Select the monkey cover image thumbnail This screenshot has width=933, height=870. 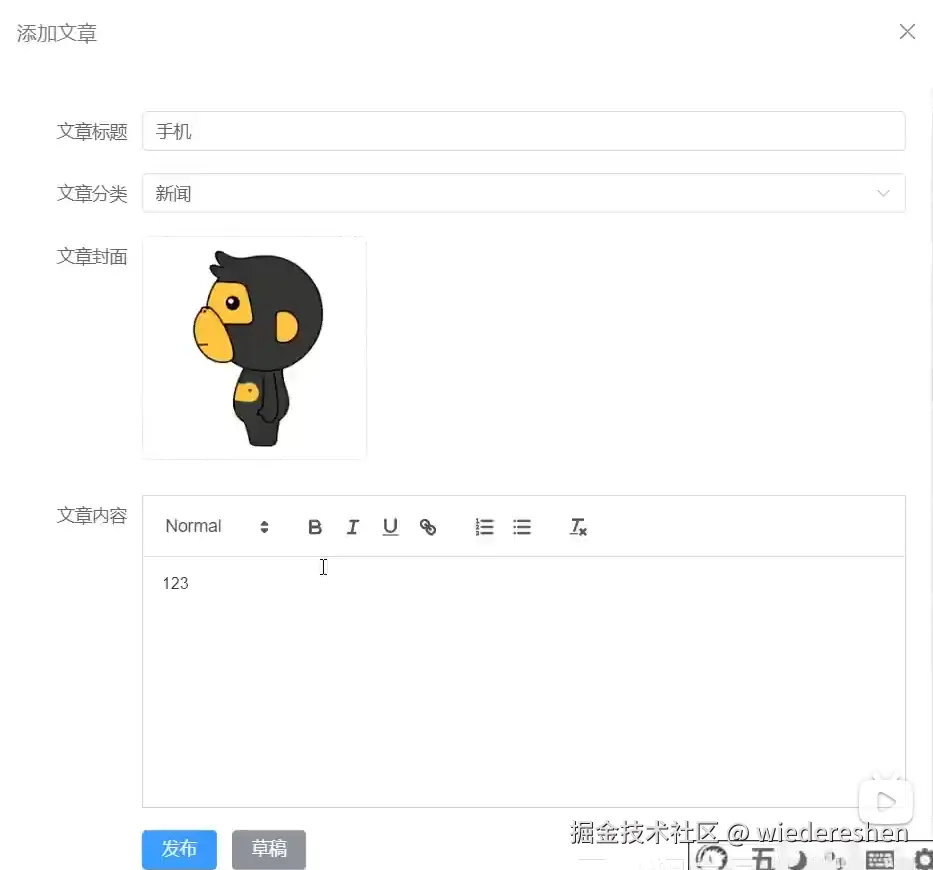254,347
